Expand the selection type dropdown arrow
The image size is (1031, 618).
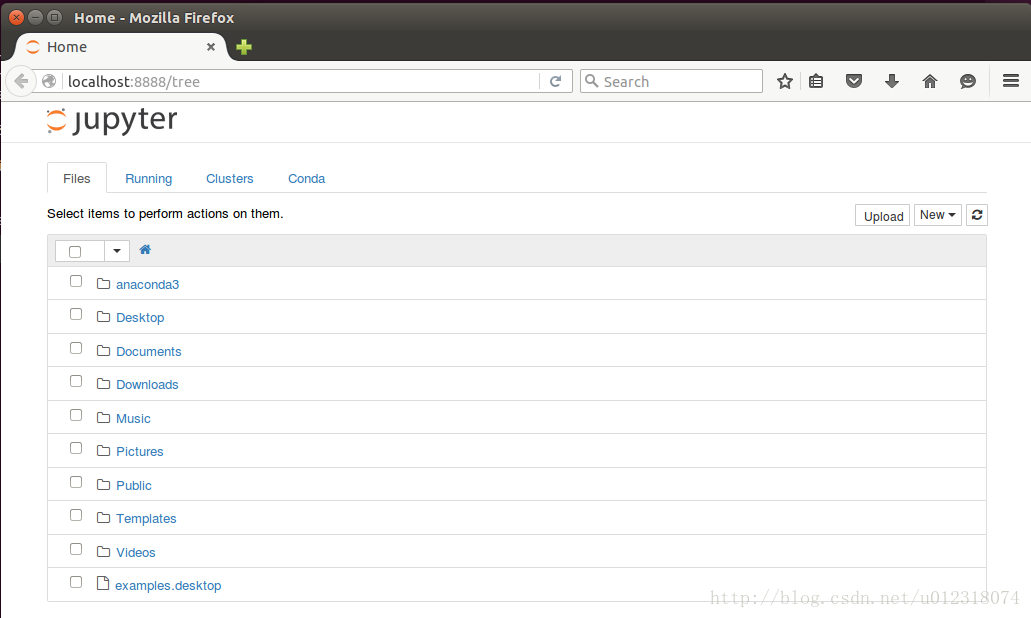[x=117, y=251]
